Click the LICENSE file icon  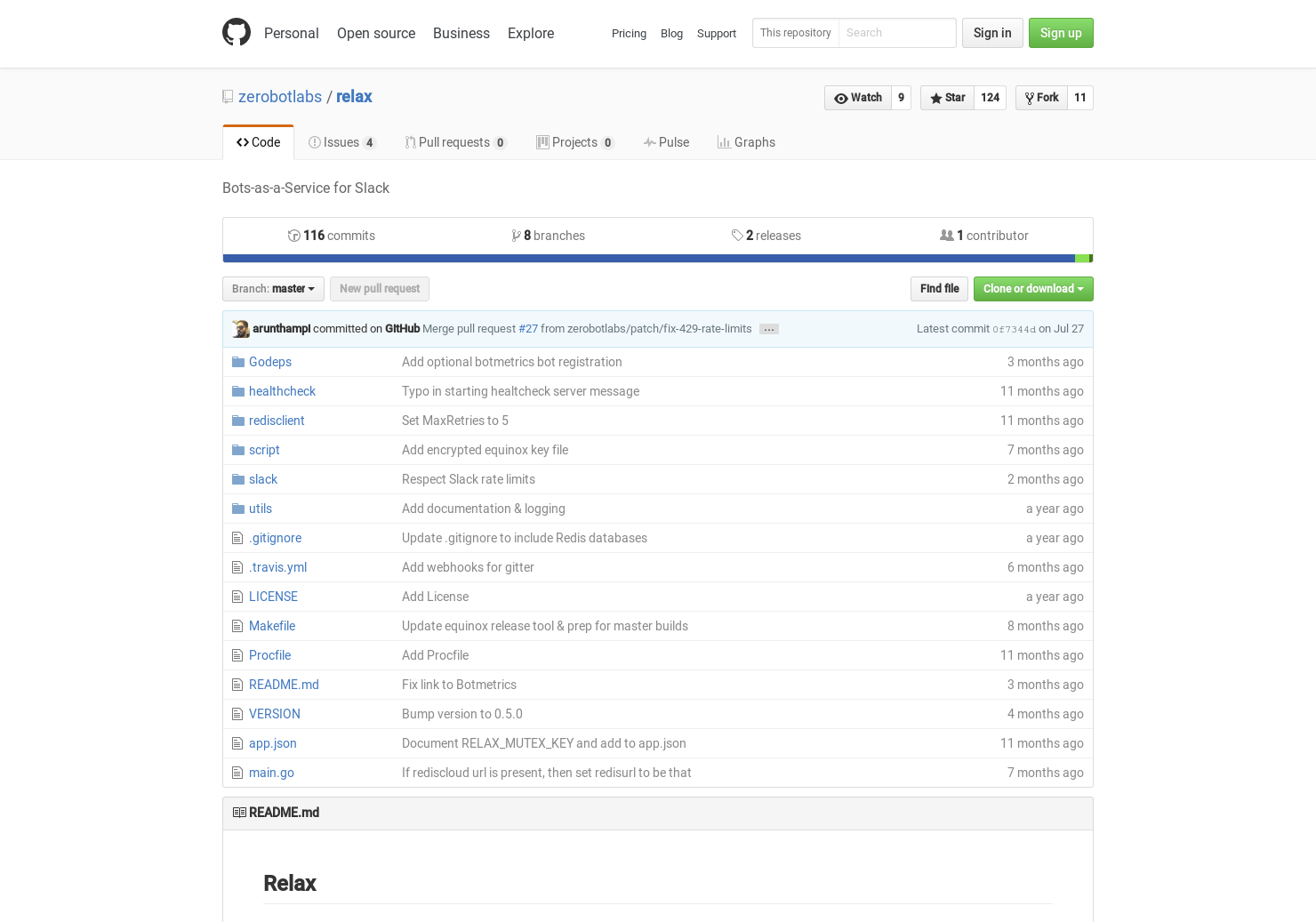237,597
